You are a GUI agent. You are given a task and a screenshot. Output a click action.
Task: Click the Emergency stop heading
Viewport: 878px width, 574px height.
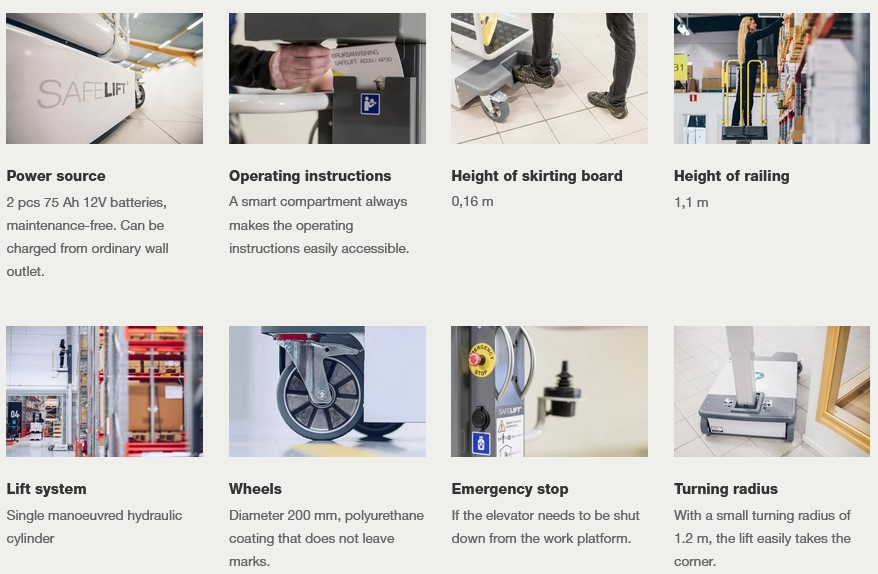(510, 489)
